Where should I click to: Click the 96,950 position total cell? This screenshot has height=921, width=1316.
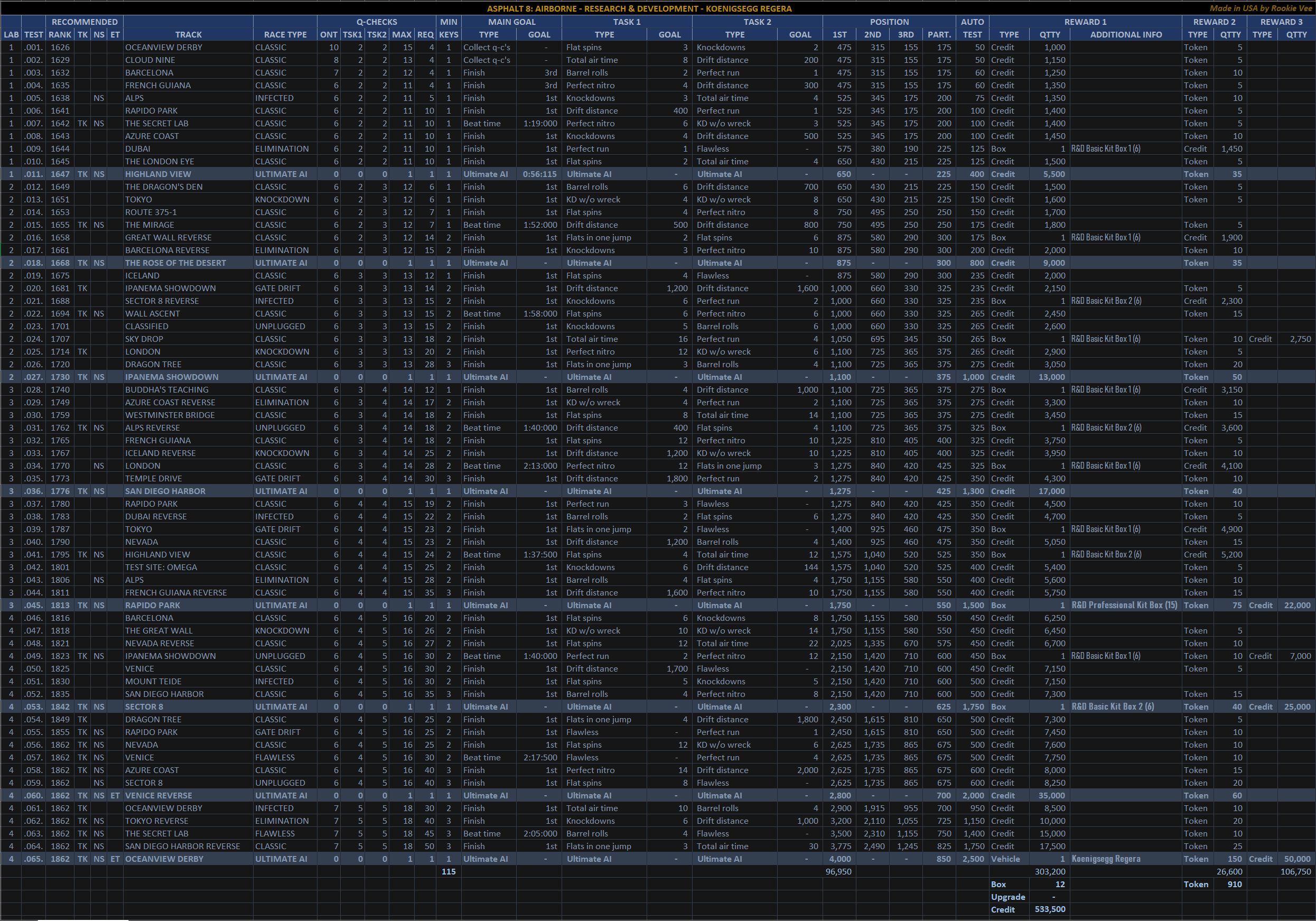[x=838, y=871]
